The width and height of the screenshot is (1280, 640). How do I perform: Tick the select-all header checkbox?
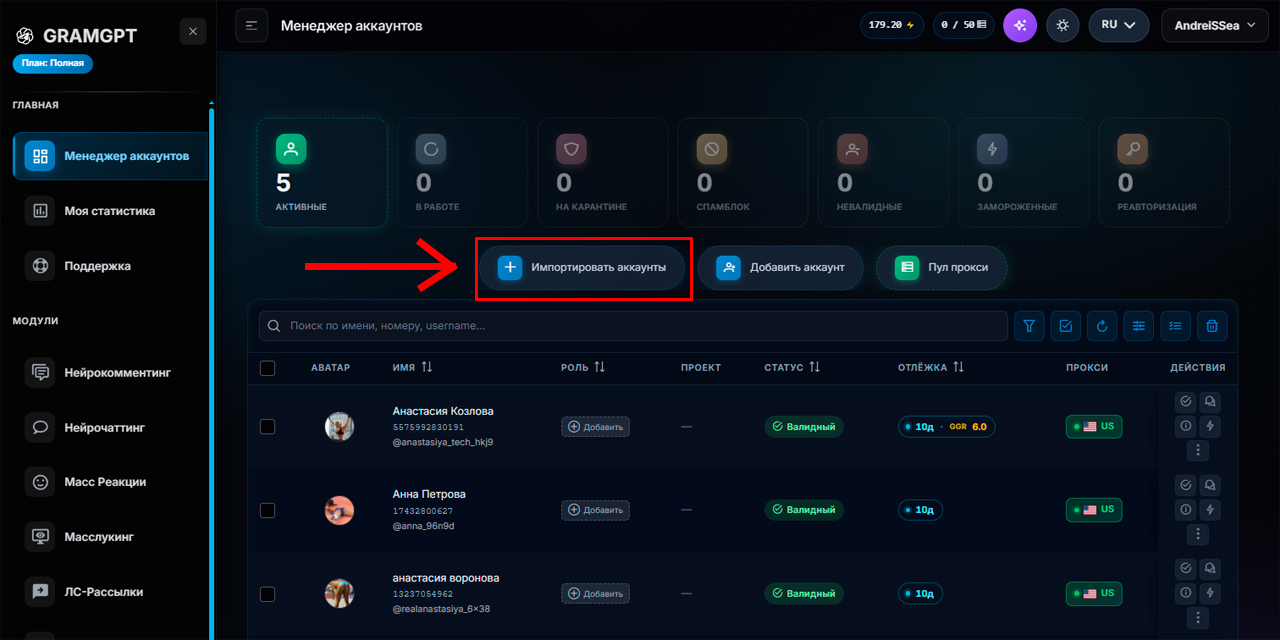click(x=267, y=368)
